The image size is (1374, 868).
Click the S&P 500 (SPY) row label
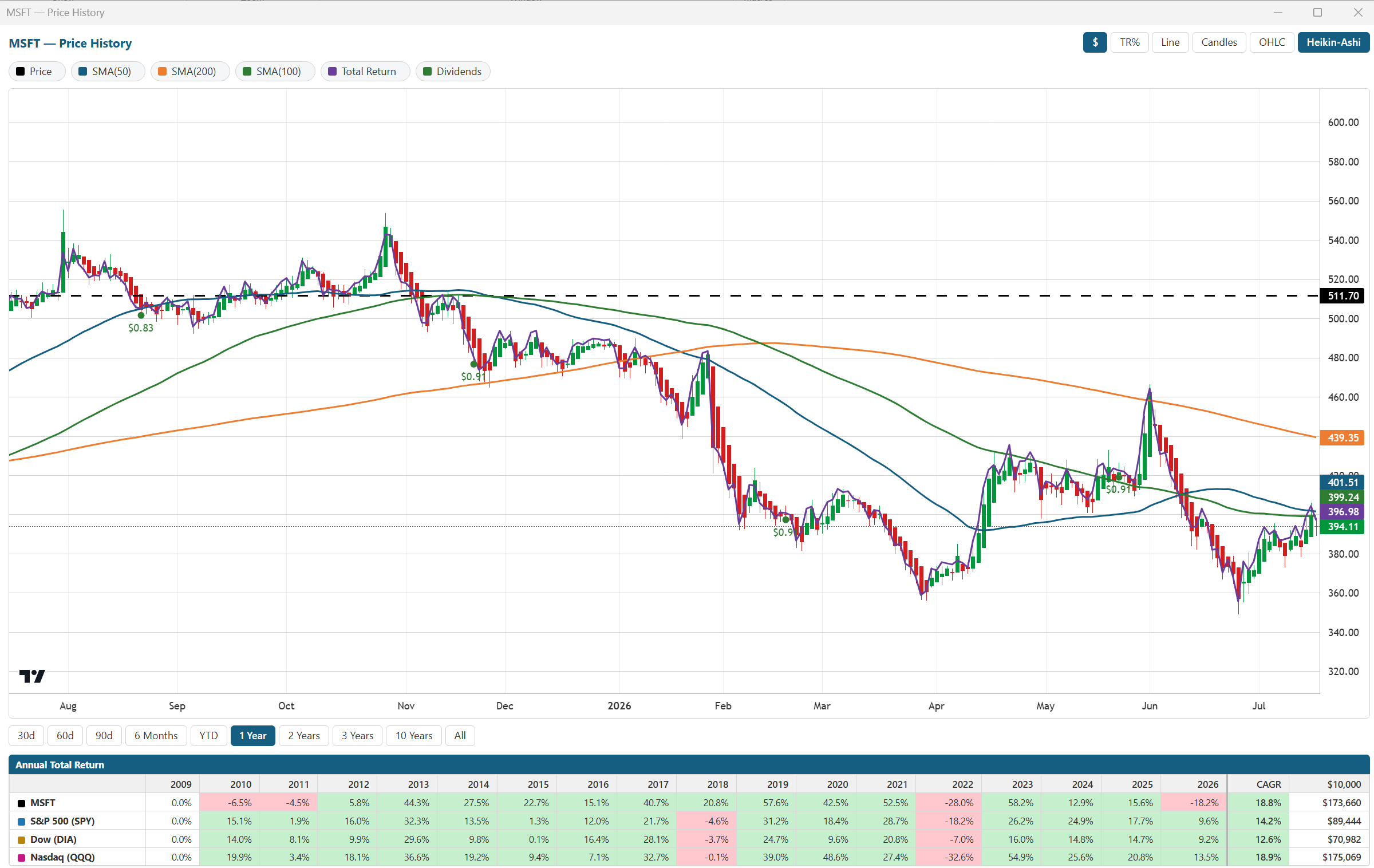[x=62, y=821]
